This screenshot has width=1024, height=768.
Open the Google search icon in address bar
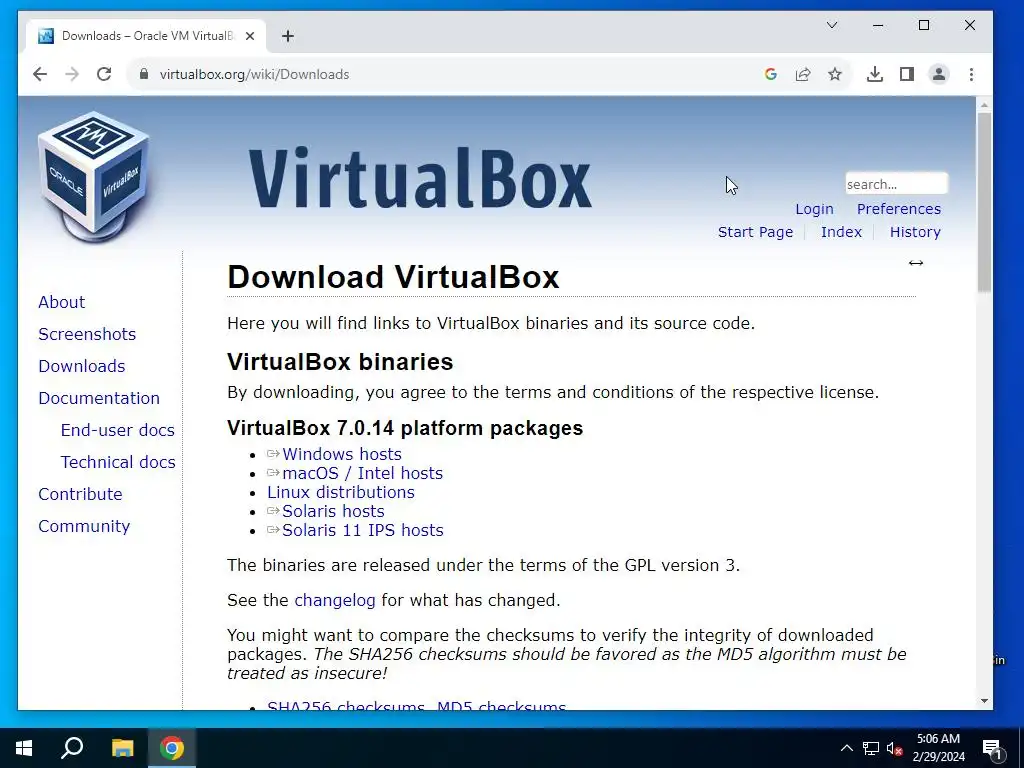pyautogui.click(x=771, y=74)
